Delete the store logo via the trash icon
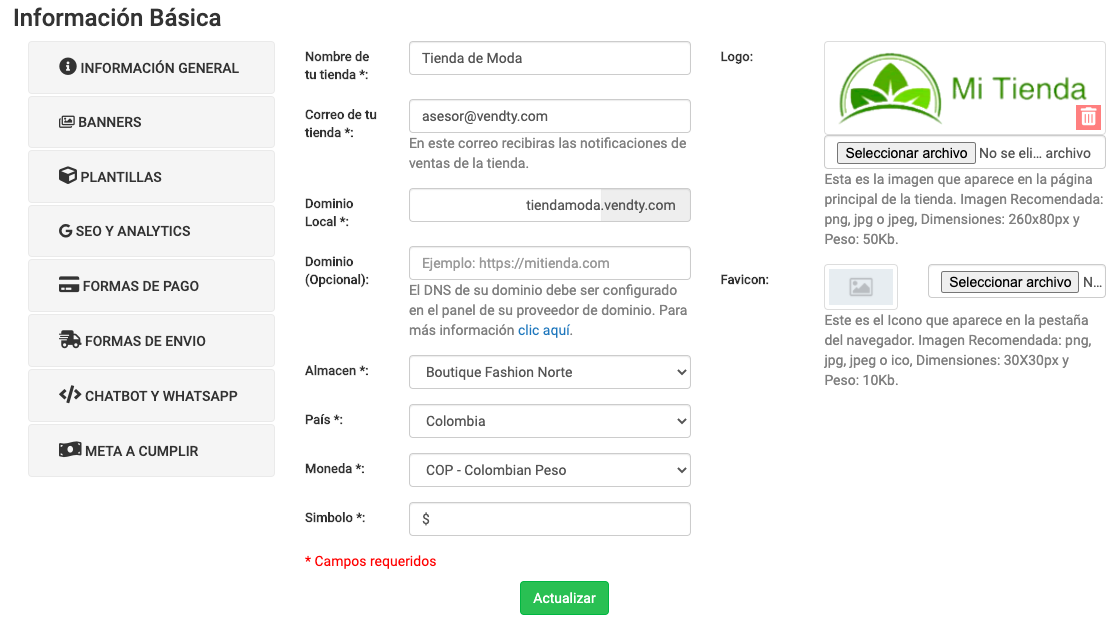This screenshot has width=1116, height=625. click(x=1088, y=117)
